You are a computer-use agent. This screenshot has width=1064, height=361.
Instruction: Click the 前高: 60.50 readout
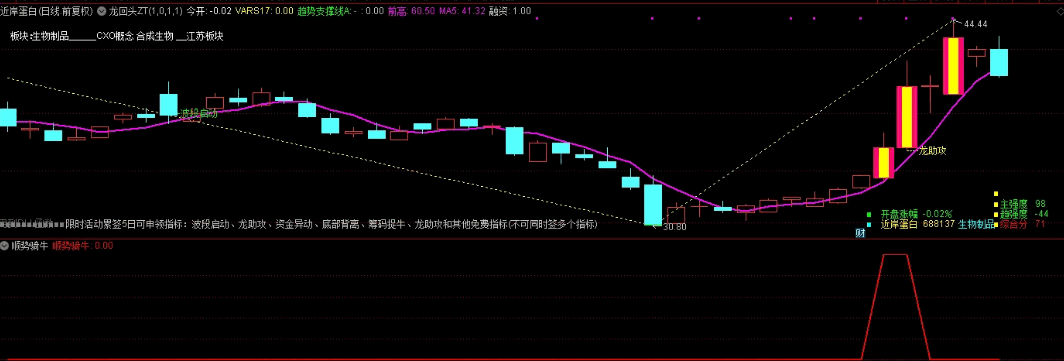click(411, 11)
